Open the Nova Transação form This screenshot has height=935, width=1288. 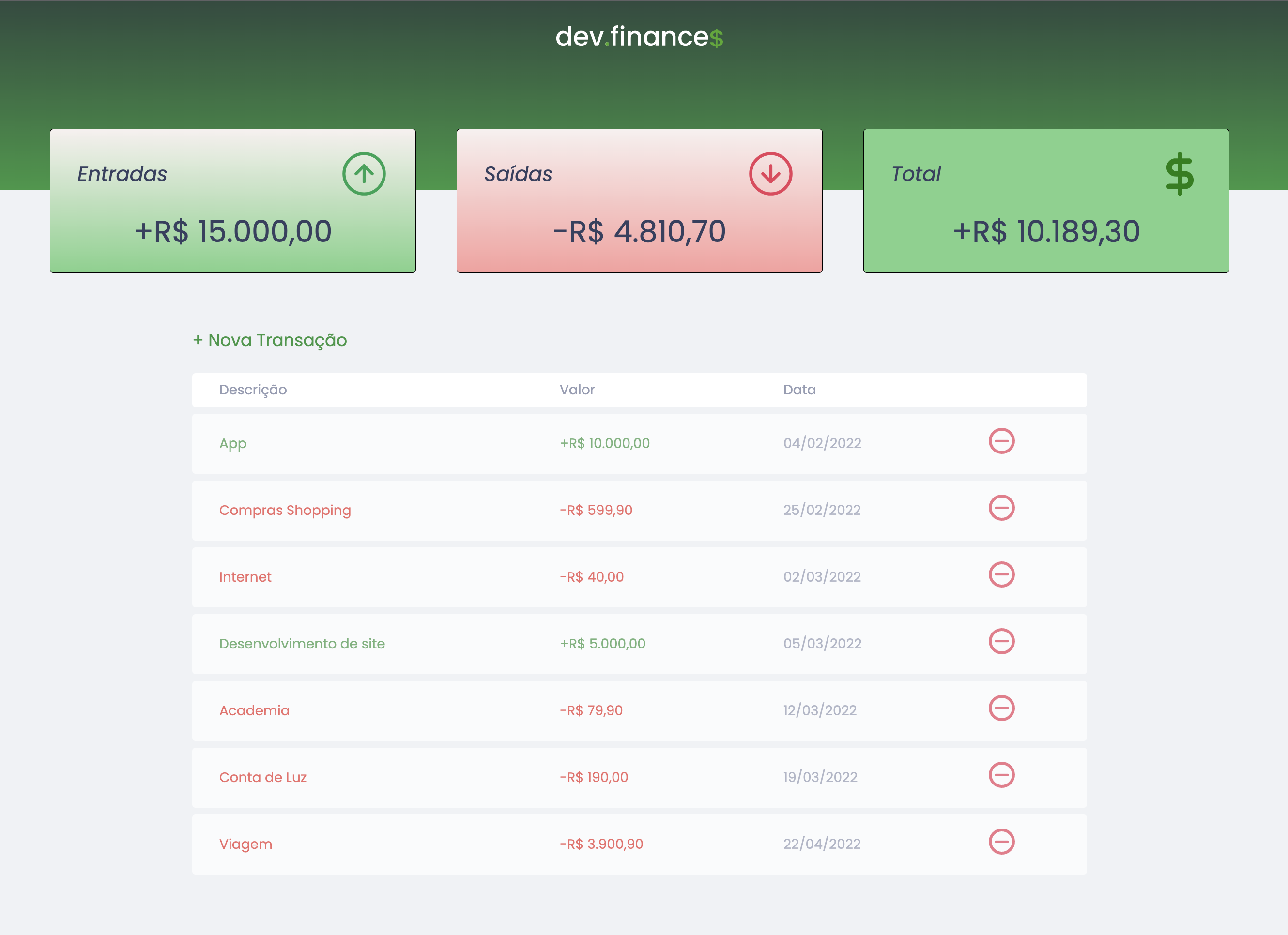(x=270, y=340)
